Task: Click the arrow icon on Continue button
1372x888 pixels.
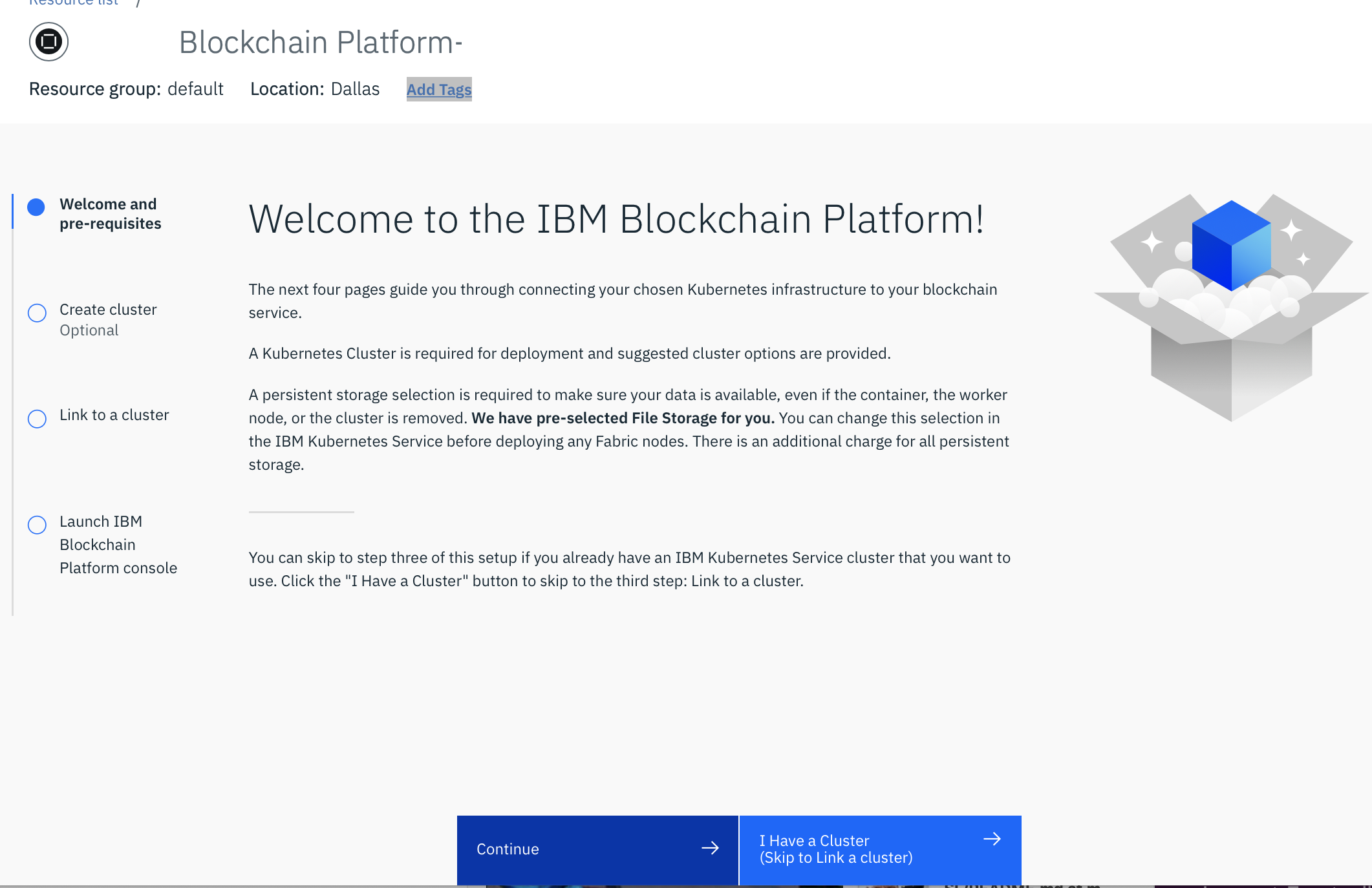Action: pos(710,848)
